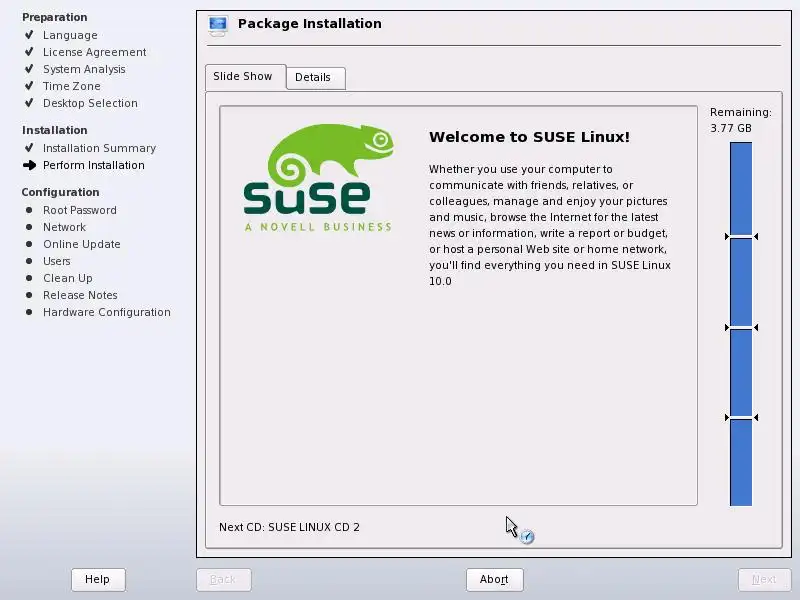Click the Release Notes bullet
The height and width of the screenshot is (600, 800).
[29, 295]
